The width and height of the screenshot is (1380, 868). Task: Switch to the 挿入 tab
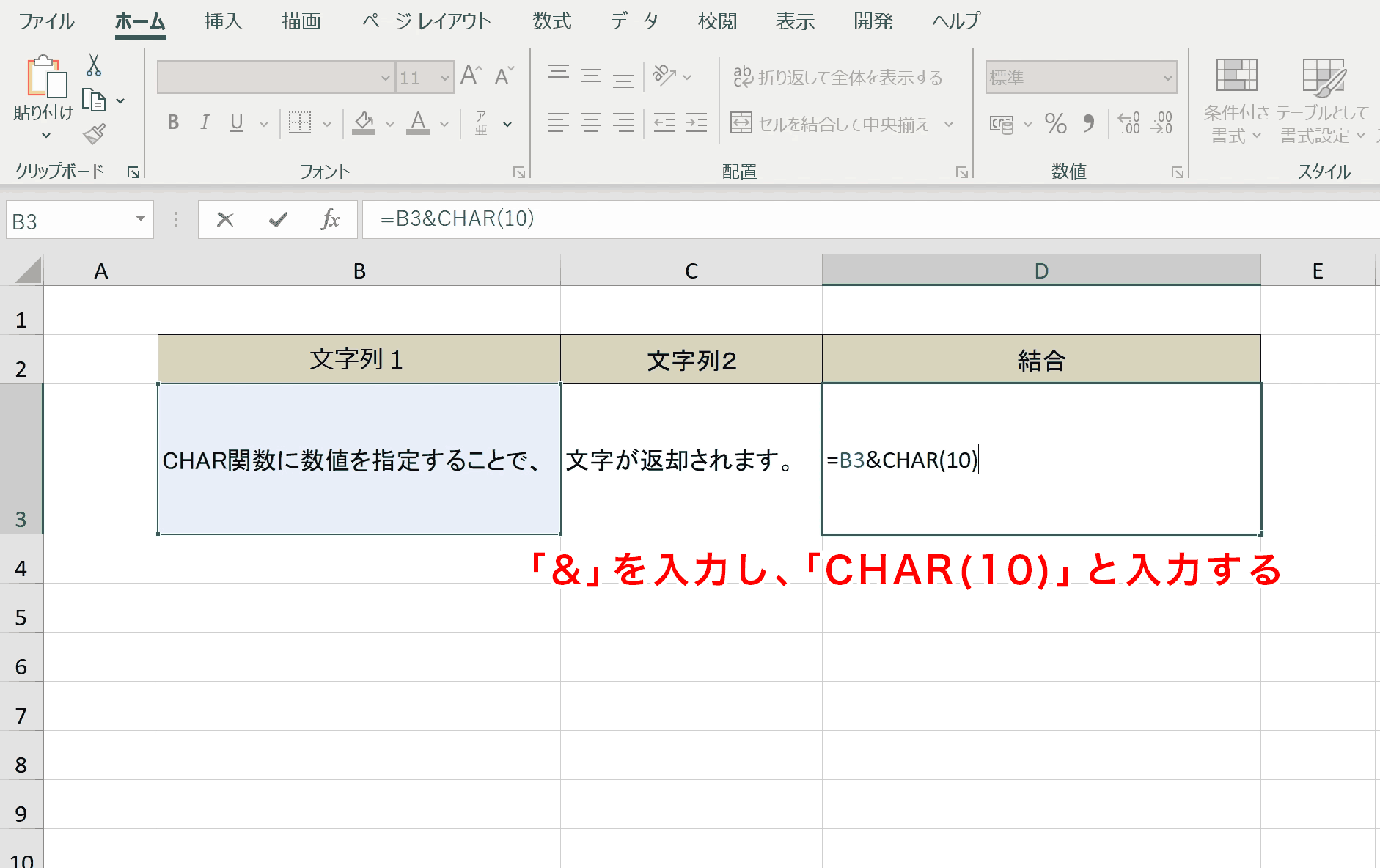click(x=223, y=21)
